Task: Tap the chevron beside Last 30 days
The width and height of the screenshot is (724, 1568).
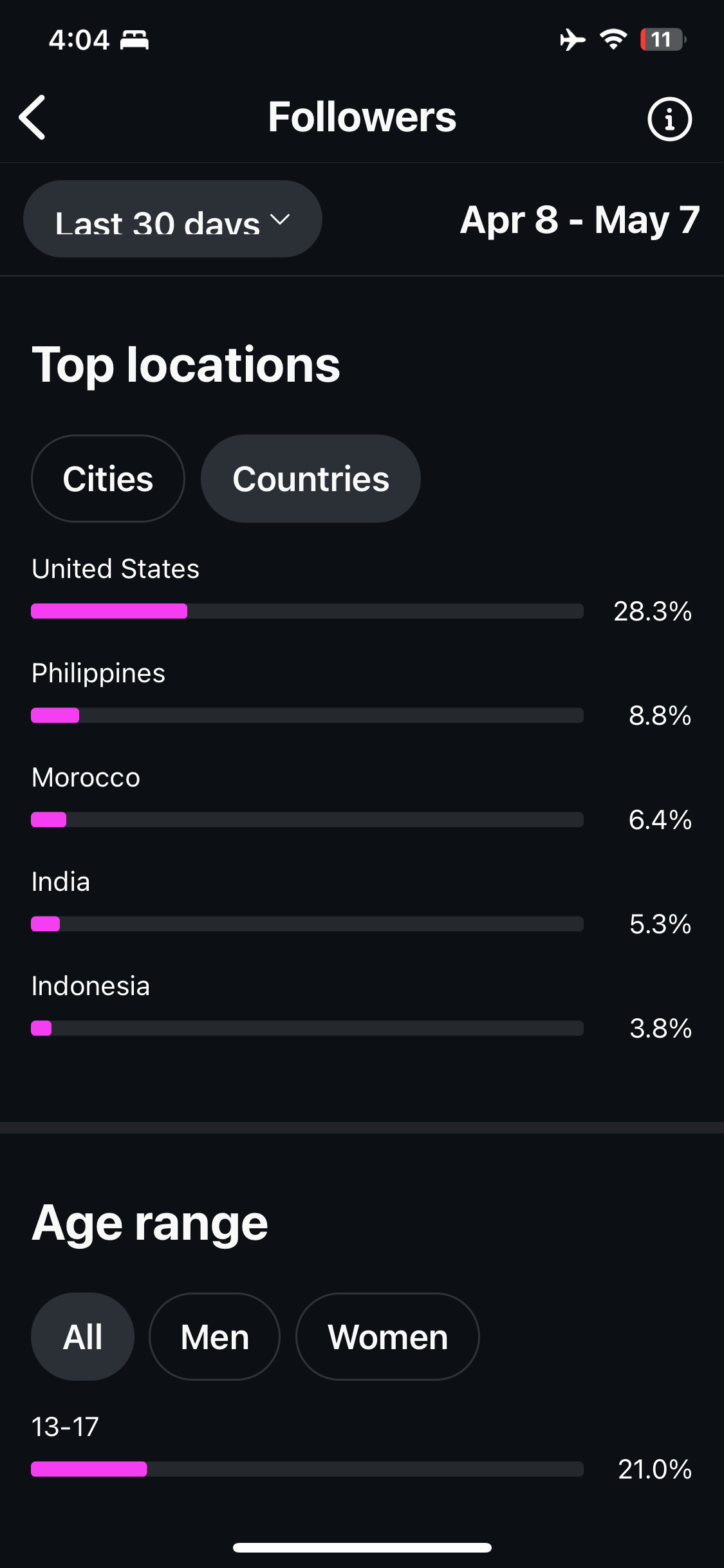Action: (281, 219)
